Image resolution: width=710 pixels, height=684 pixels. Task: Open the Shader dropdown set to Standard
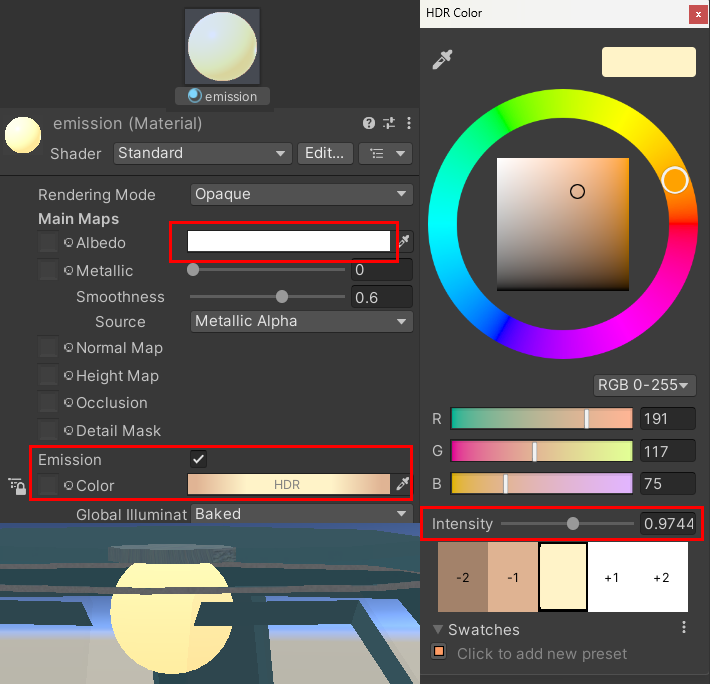202,153
